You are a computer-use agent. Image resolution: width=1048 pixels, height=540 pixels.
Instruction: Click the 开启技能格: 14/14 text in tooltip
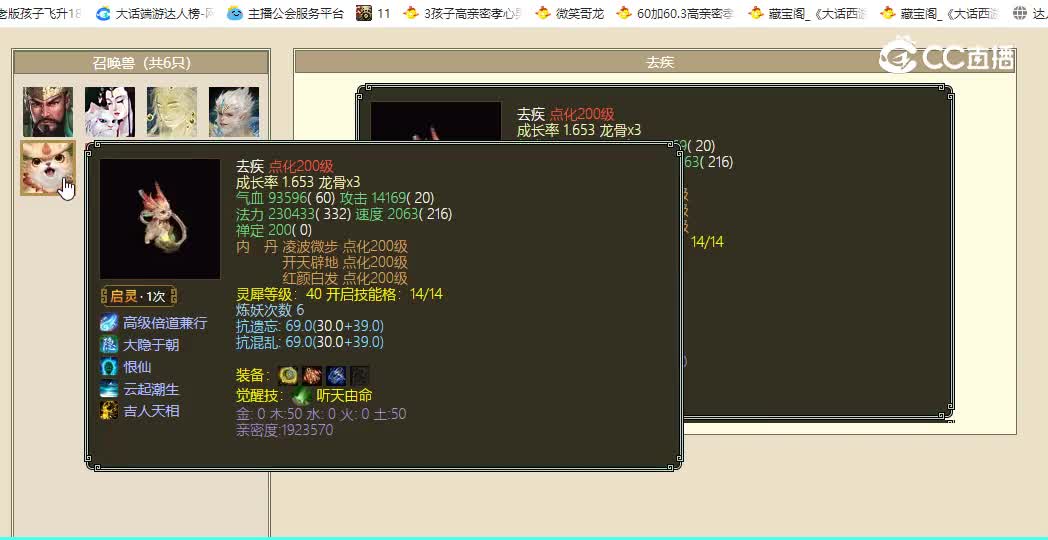pos(384,295)
